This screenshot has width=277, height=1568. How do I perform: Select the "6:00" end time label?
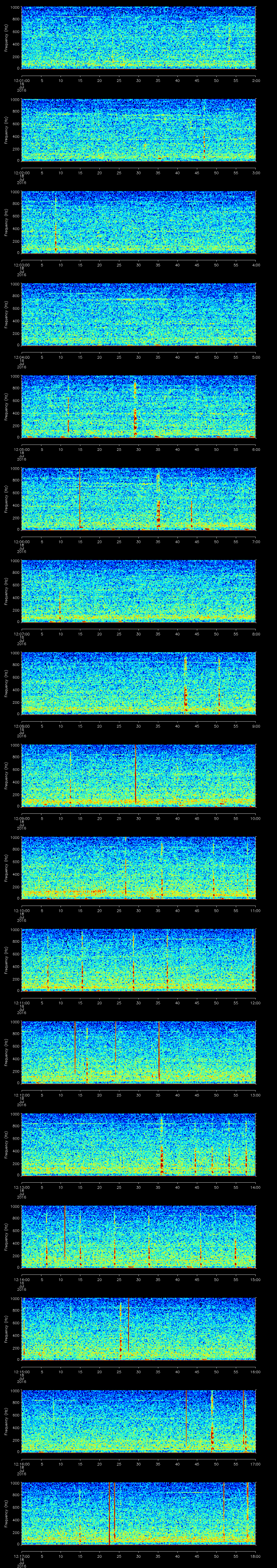(x=256, y=449)
